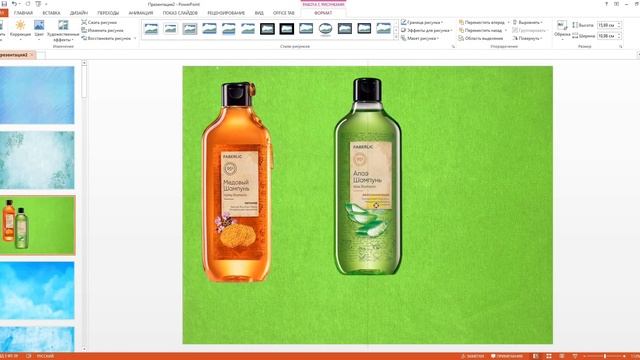The height and width of the screenshot is (360, 640).
Task: Open the ПОКАЗ СЛАЙДОВ ribbon tab
Action: point(180,13)
